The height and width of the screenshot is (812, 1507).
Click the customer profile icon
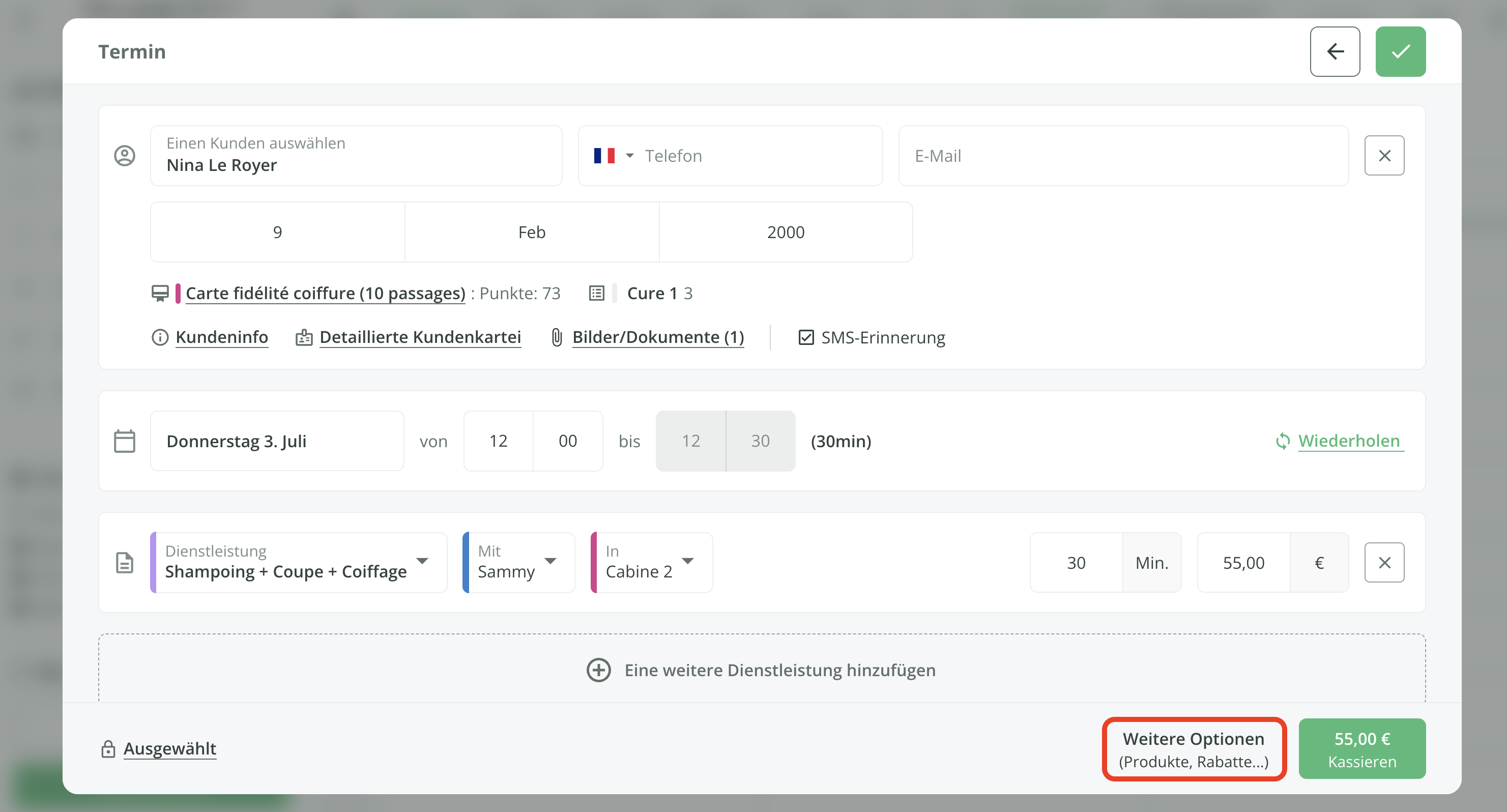[x=124, y=156]
